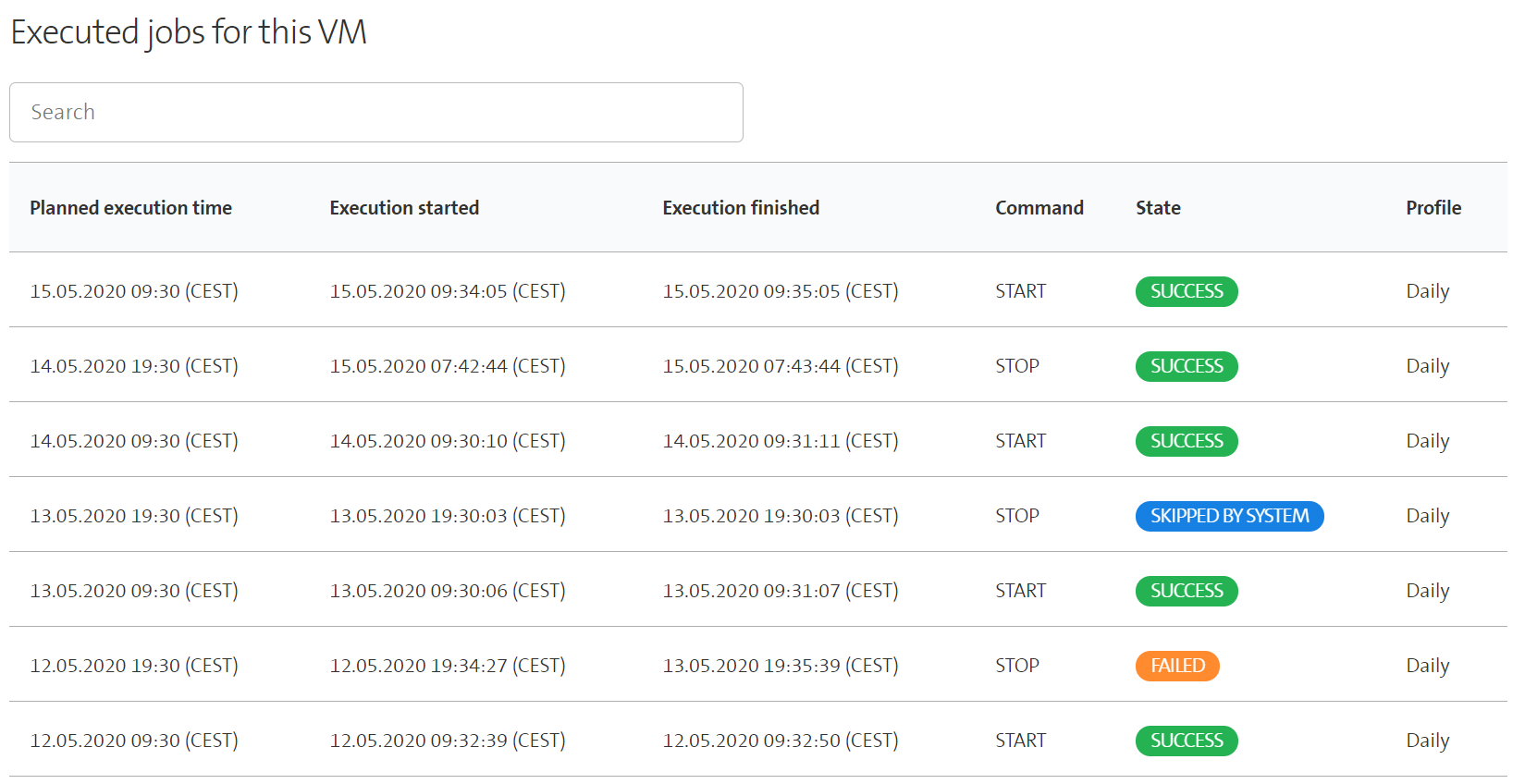The width and height of the screenshot is (1525, 784).
Task: Click SUCCESS badge for 12.05.2020 09:30 job
Action: (1186, 741)
